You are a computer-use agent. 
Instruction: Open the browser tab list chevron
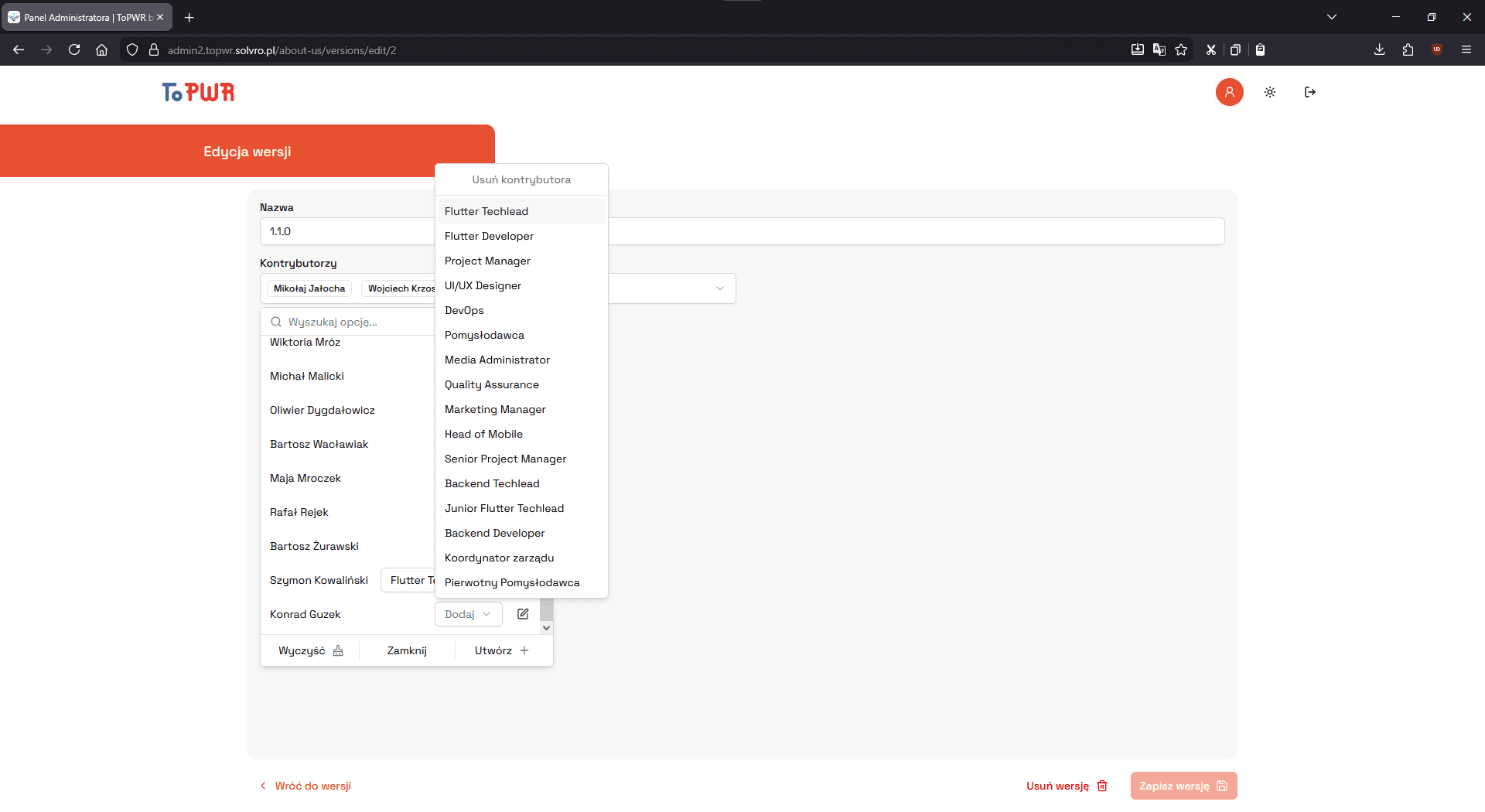(x=1332, y=16)
